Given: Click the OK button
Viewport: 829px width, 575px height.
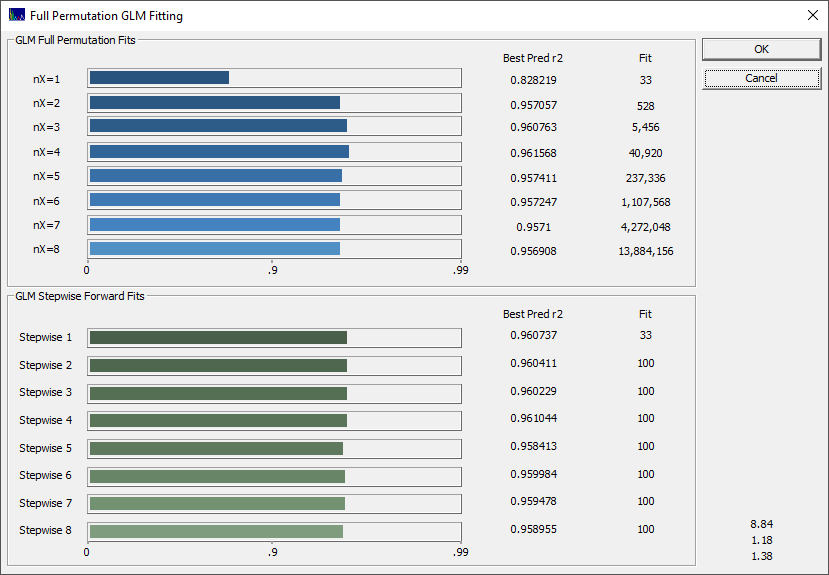Looking at the screenshot, I should pyautogui.click(x=761, y=49).
